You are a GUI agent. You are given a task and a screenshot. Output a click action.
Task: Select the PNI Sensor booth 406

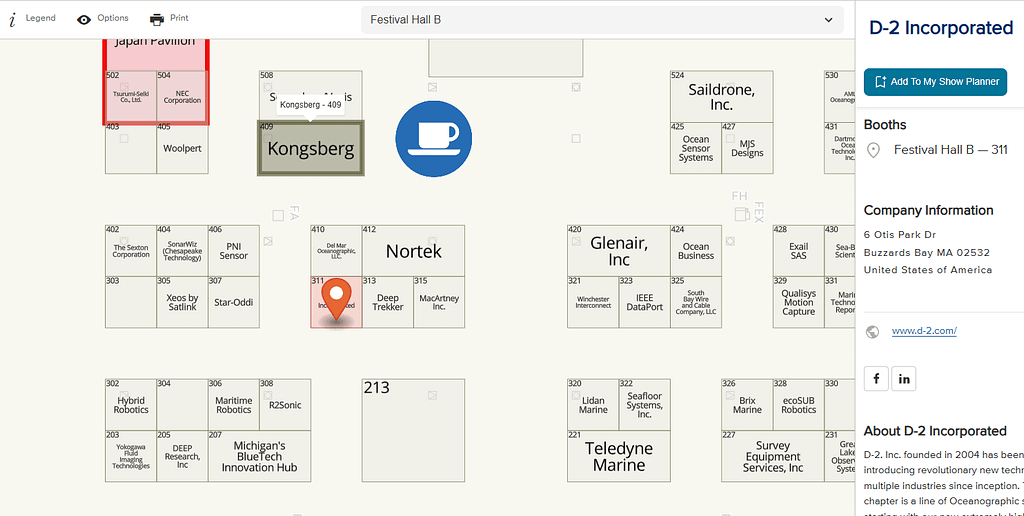(234, 251)
